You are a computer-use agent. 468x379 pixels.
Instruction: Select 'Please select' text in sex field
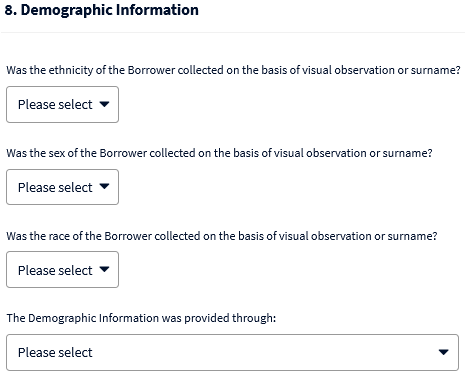[x=55, y=187]
